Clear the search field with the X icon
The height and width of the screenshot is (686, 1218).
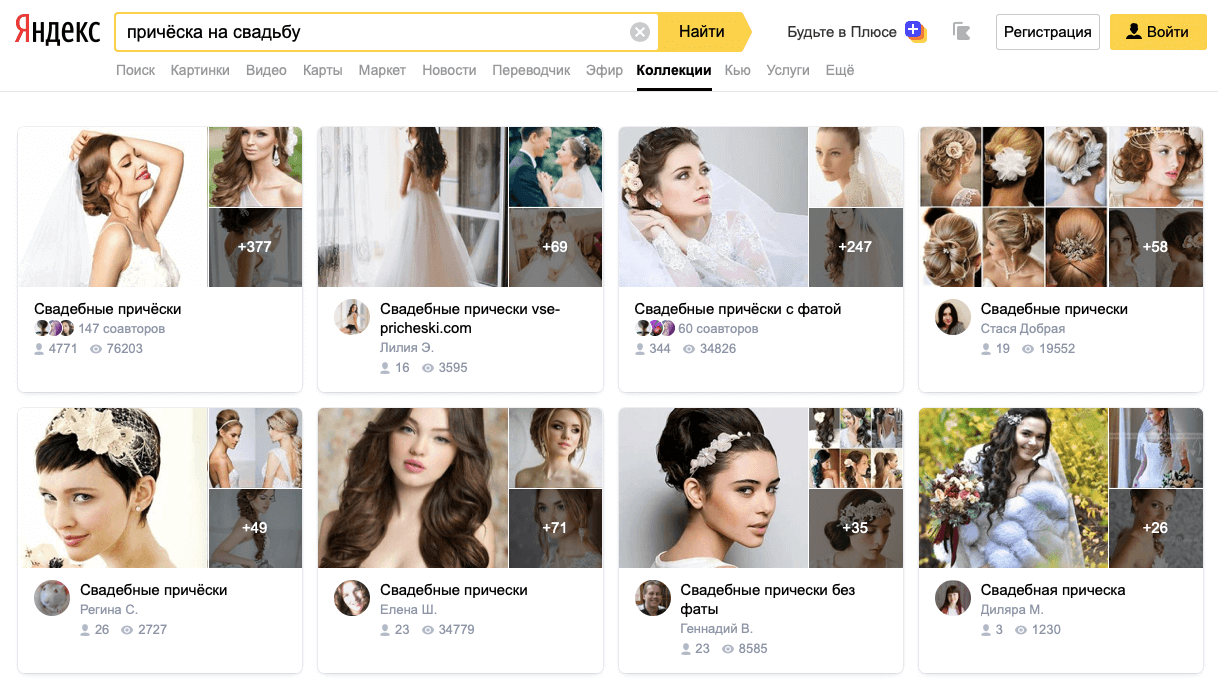pos(640,32)
